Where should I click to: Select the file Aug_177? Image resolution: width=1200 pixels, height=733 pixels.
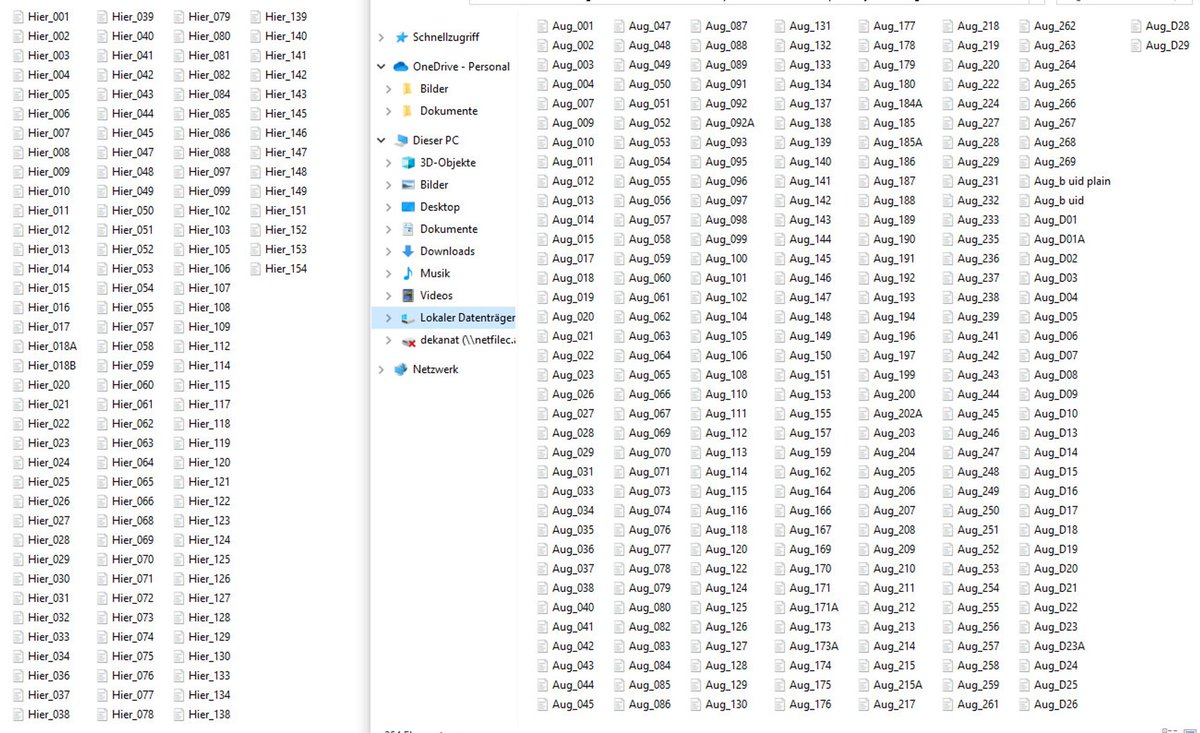(x=894, y=26)
